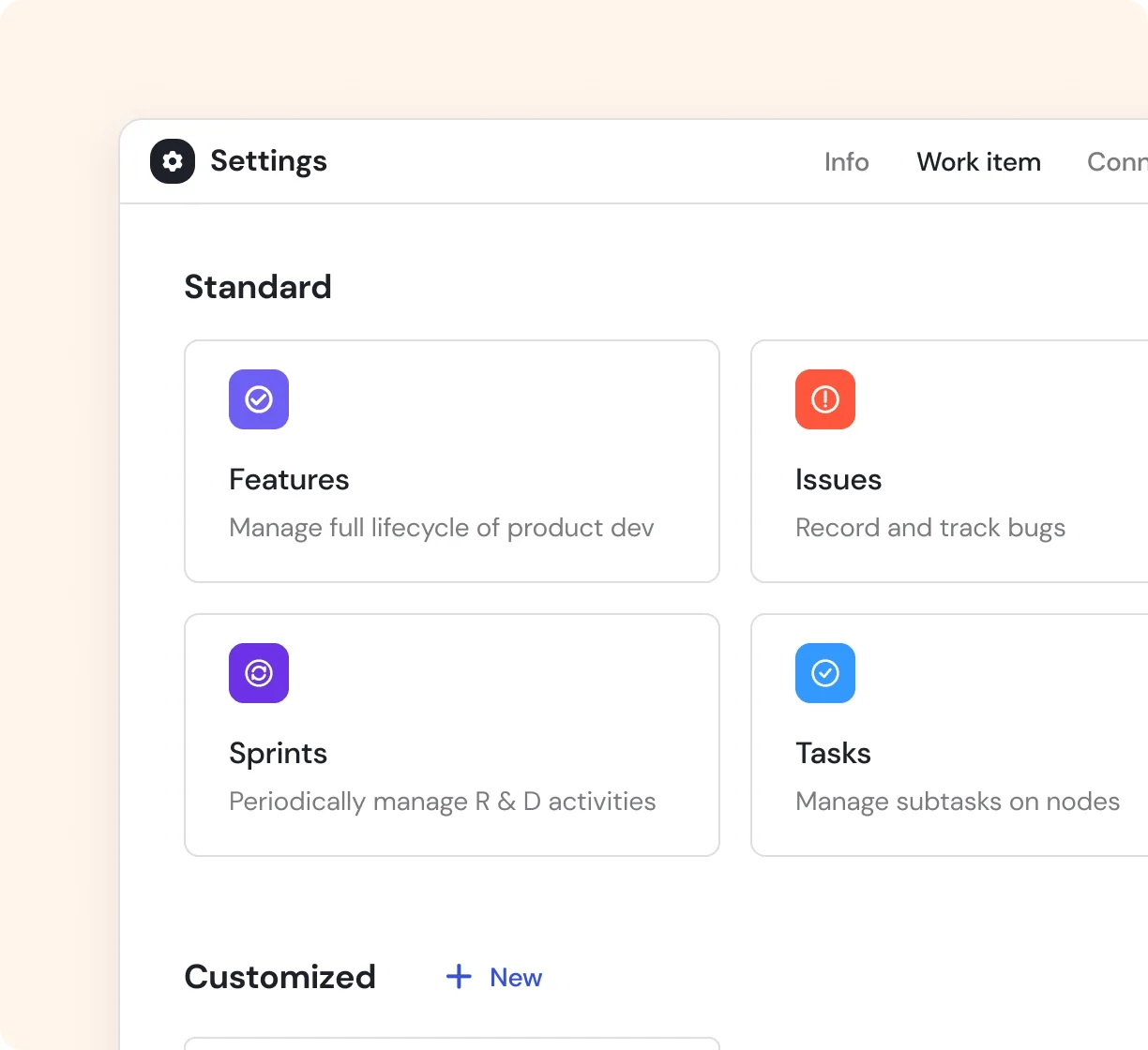Click "Manage subtasks on nodes" description
Image resolution: width=1148 pixels, height=1050 pixels.
pyautogui.click(x=958, y=802)
